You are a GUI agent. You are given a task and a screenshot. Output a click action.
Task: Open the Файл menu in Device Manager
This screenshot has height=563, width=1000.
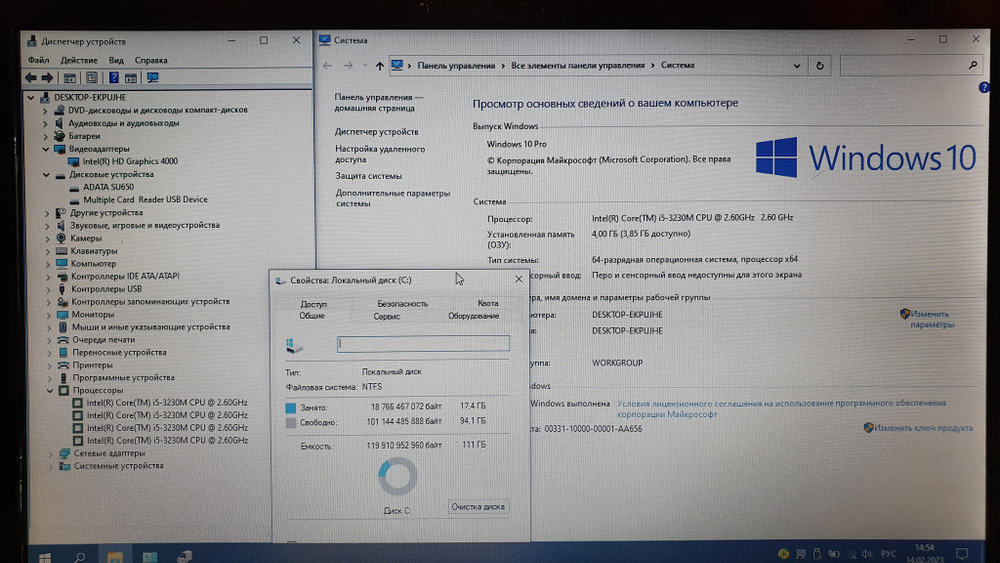point(38,60)
